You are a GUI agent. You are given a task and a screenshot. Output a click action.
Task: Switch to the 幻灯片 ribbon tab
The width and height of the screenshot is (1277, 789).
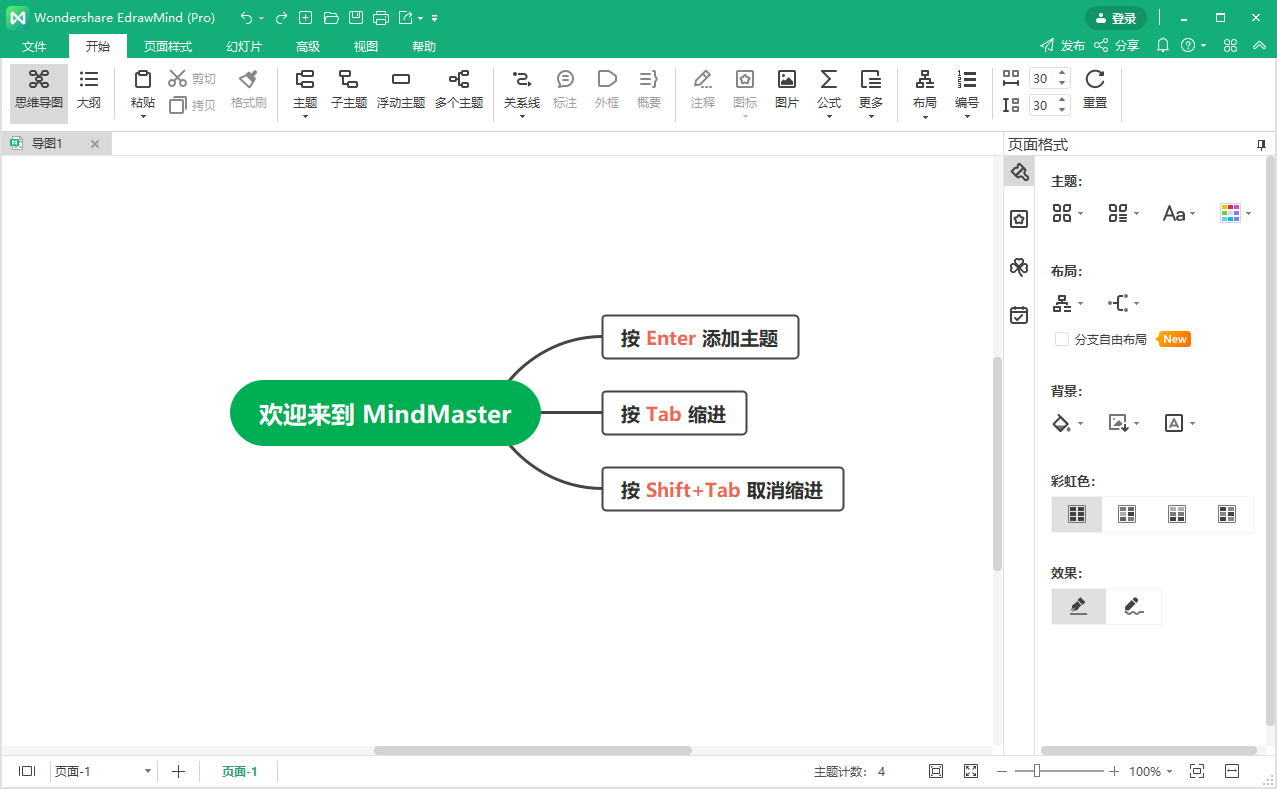(243, 46)
